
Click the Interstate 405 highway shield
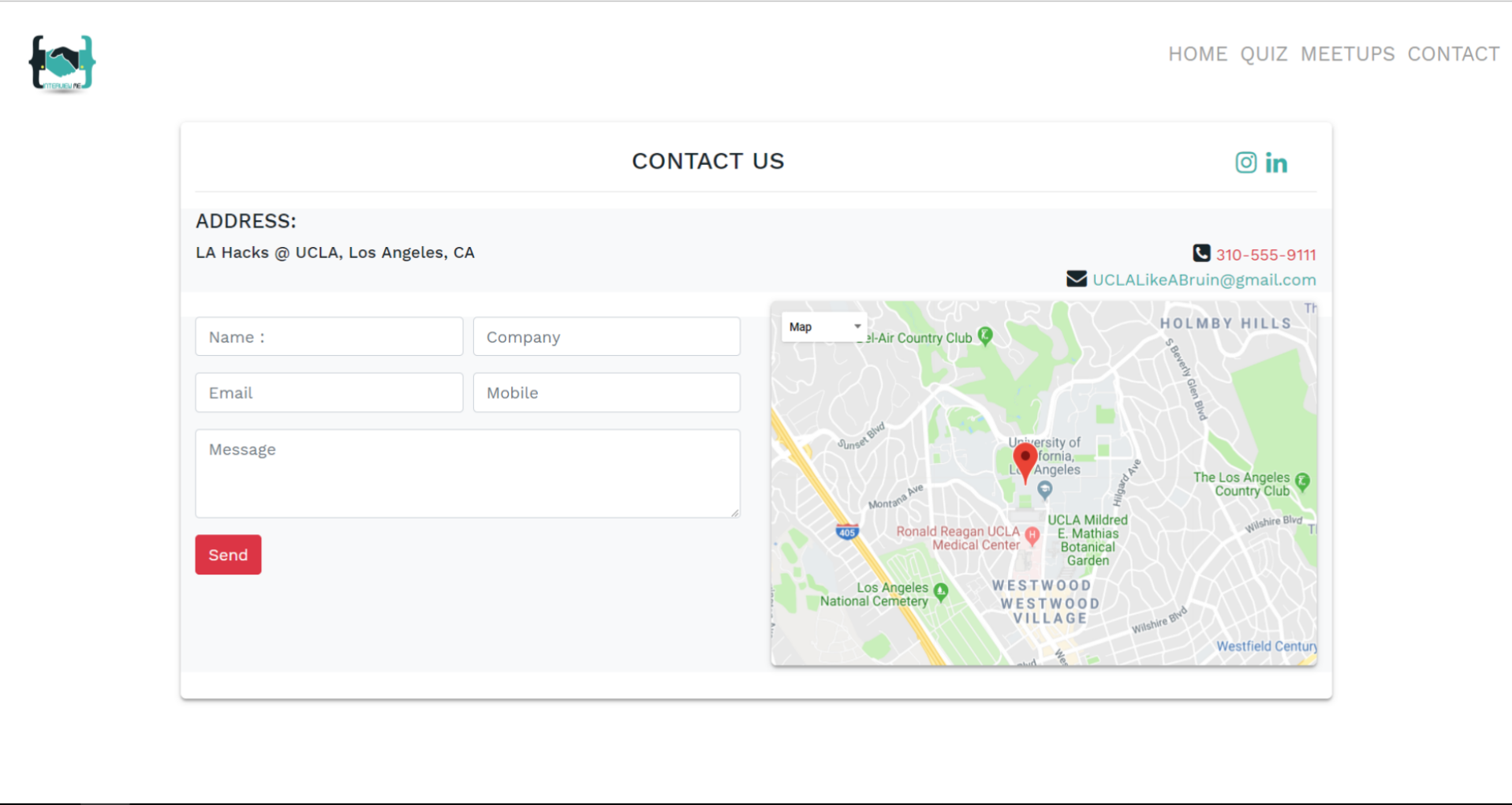pyautogui.click(x=846, y=532)
